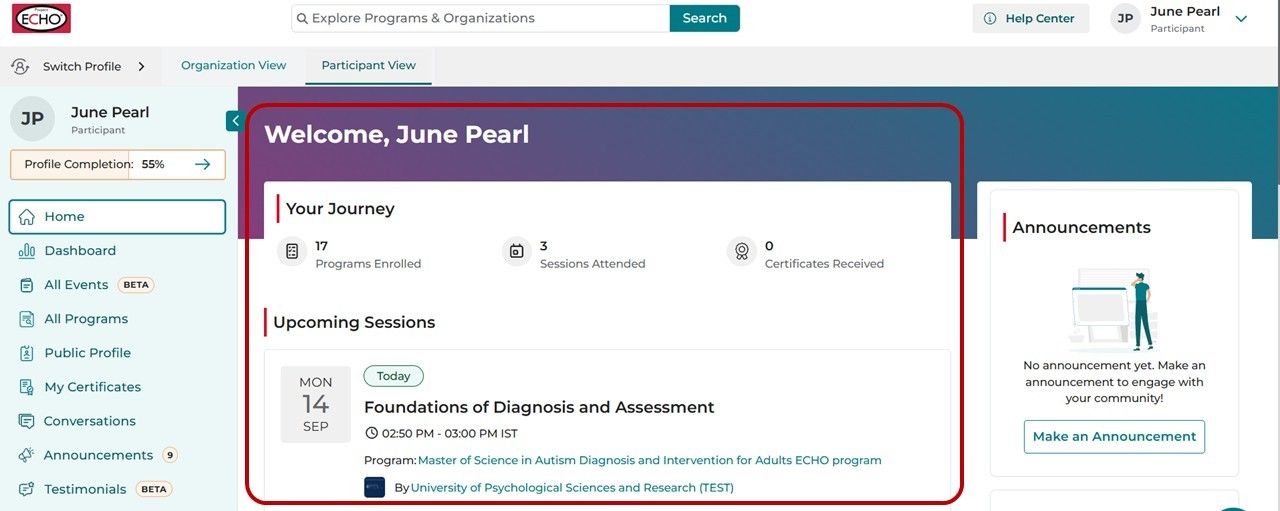This screenshot has width=1280, height=511.
Task: Open Master of Science in Autism program link
Action: (650, 461)
